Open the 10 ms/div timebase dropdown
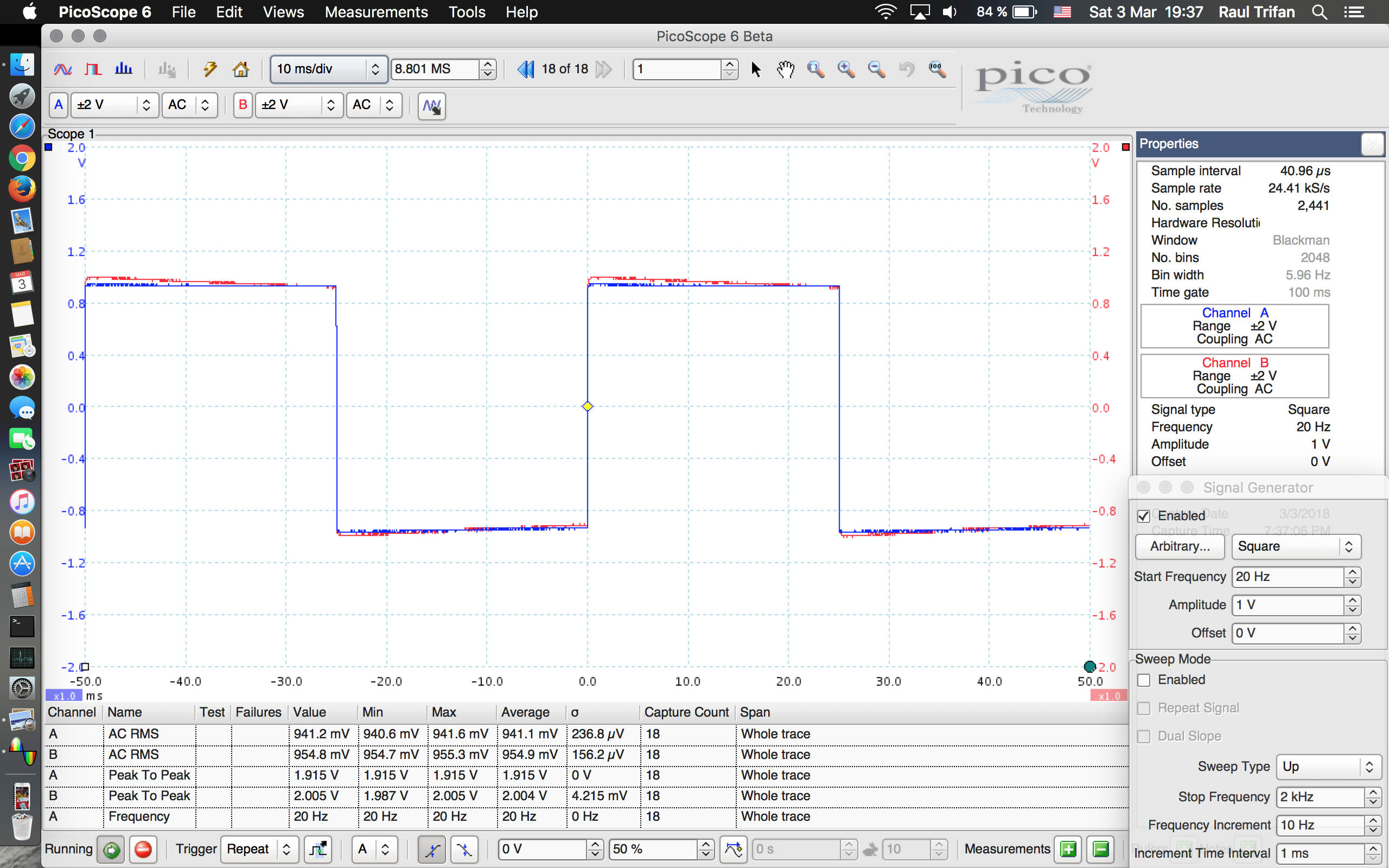 tap(329, 69)
